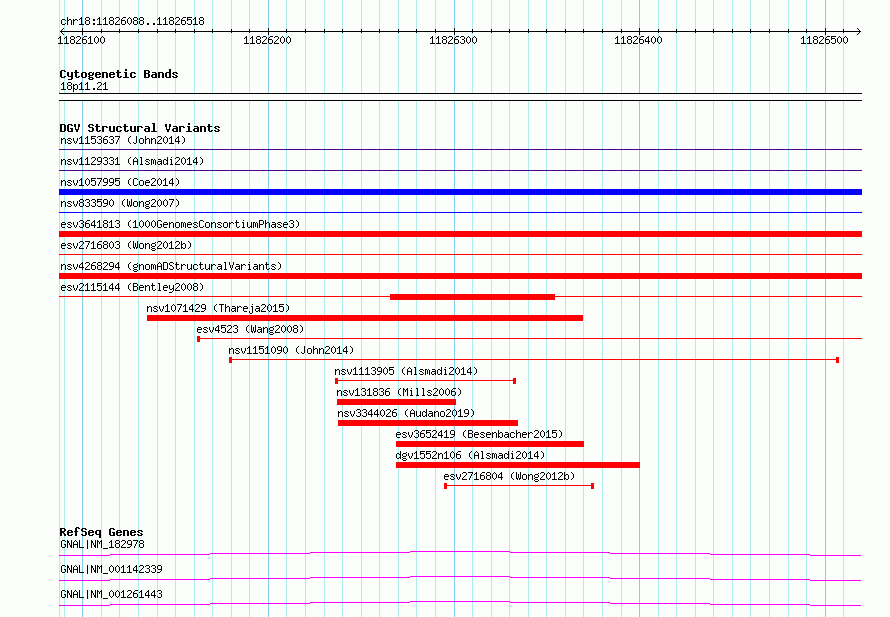Select esv3652419 (Besenbacher2015) variant label
The image size is (890, 617).
479,434
